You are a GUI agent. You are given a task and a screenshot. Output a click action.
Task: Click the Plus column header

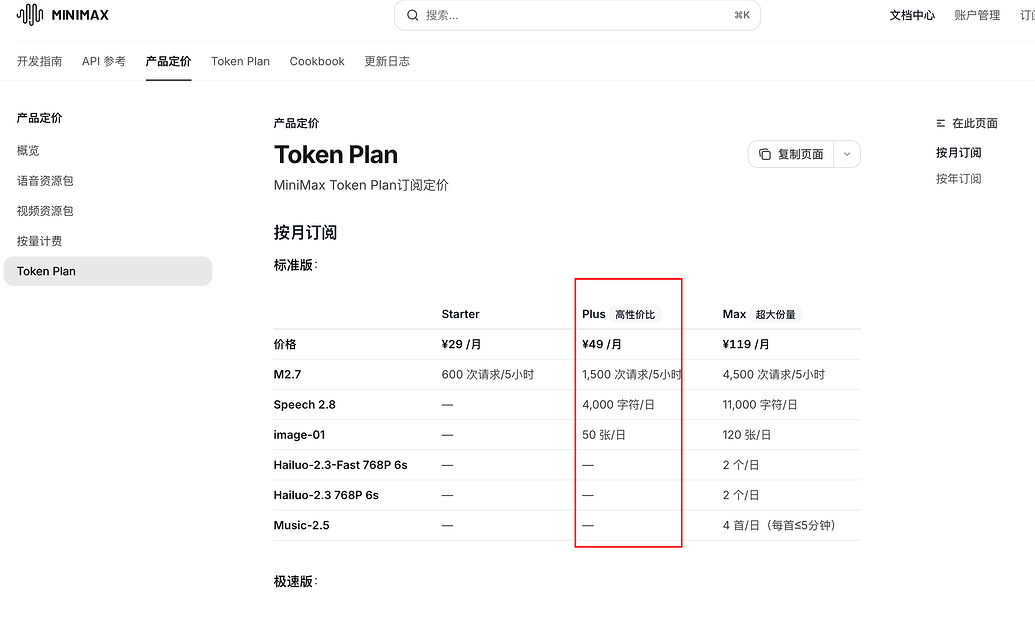click(x=593, y=314)
